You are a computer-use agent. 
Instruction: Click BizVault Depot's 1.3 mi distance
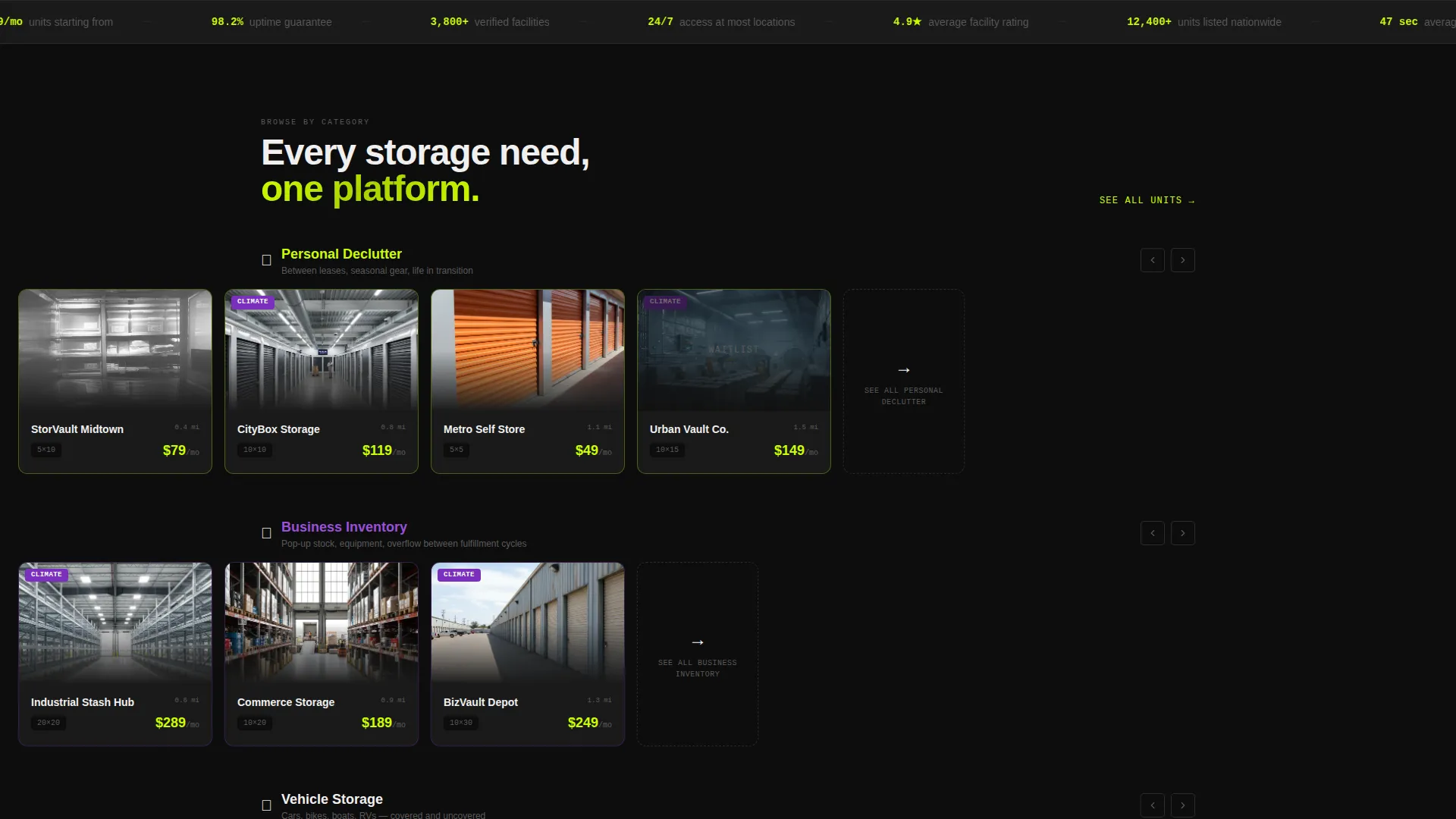599,700
